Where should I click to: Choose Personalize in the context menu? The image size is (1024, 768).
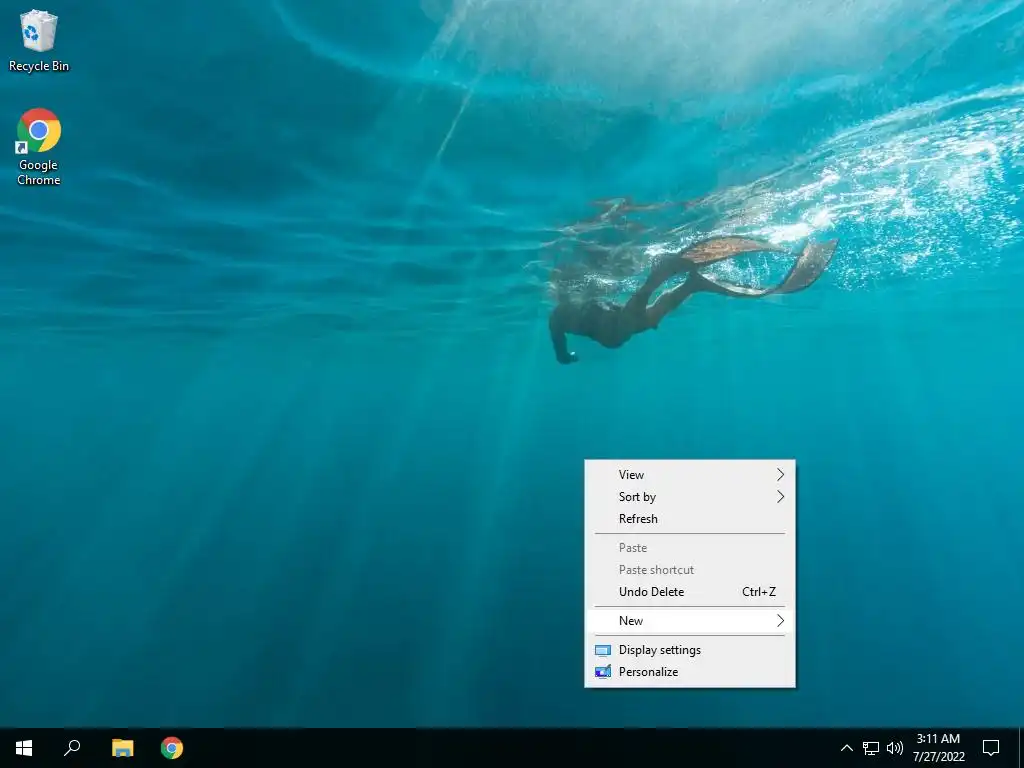pos(690,672)
